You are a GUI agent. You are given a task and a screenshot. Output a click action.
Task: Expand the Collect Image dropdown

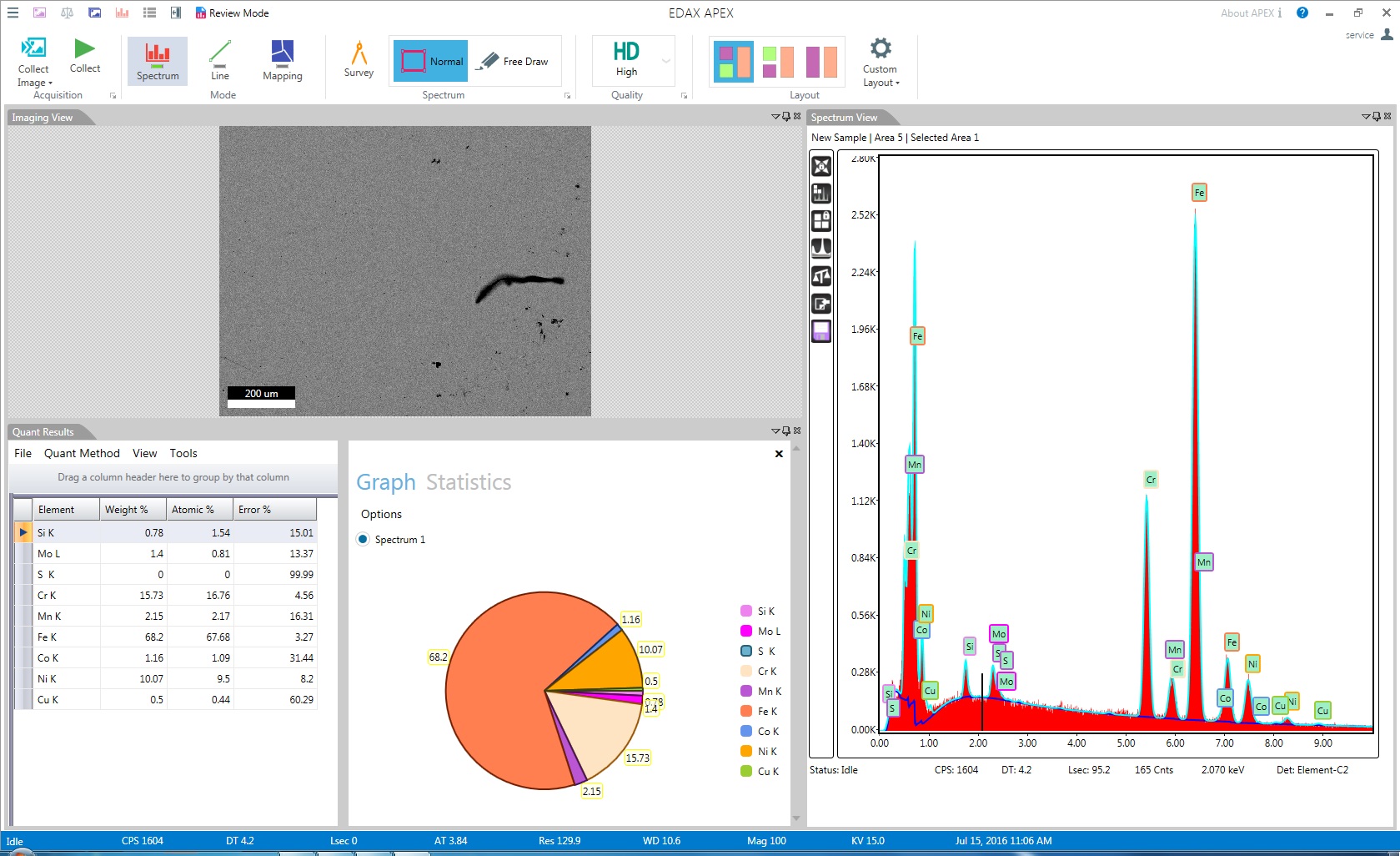tap(34, 83)
